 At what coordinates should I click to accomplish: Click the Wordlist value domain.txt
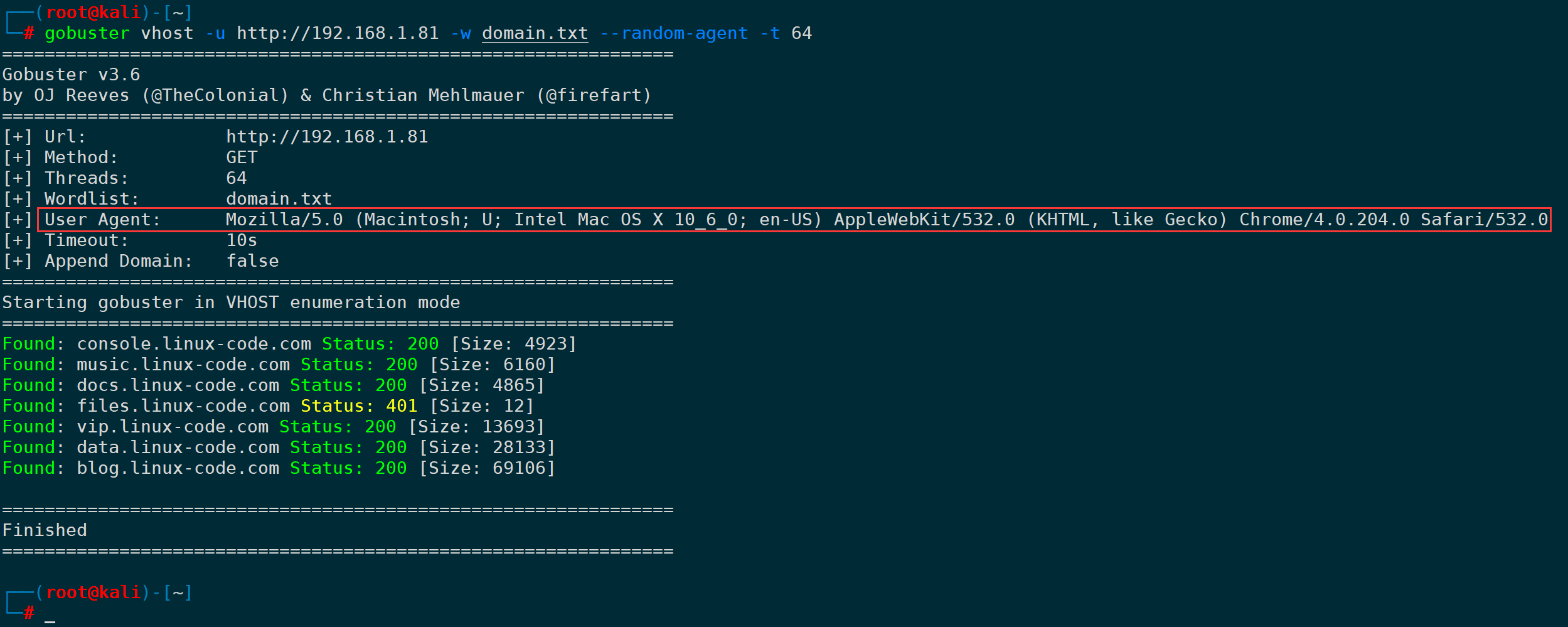pyautogui.click(x=279, y=199)
